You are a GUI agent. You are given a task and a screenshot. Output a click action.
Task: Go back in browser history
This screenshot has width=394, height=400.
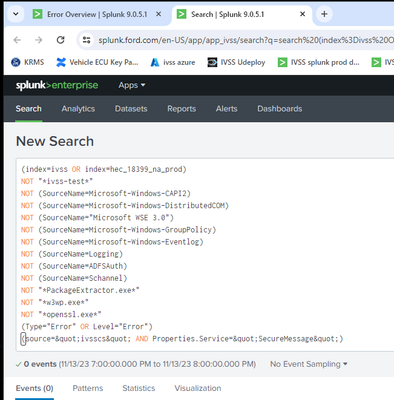17,40
